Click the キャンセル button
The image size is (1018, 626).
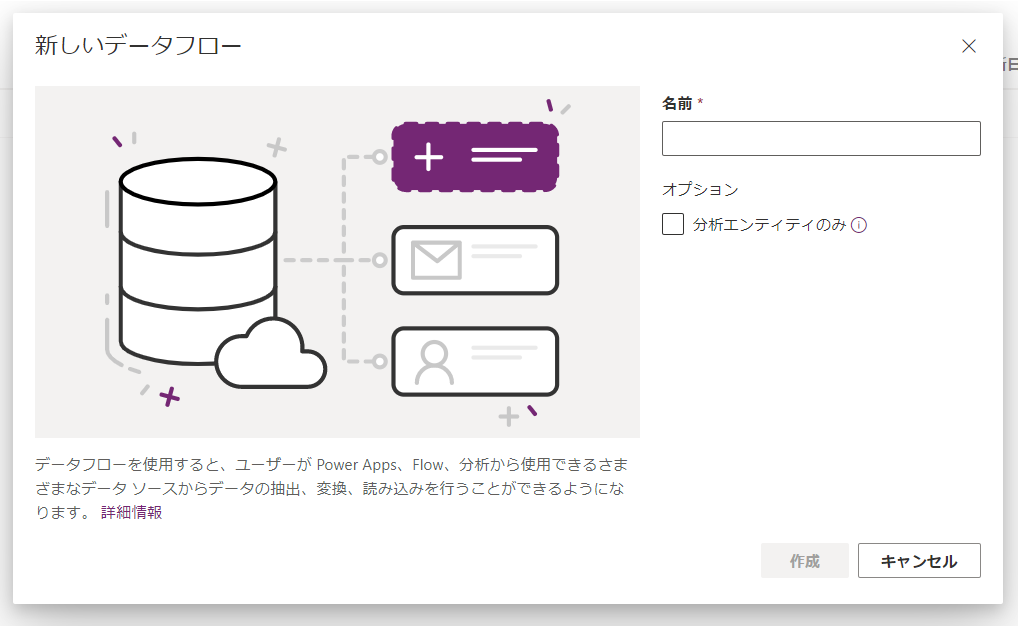(x=919, y=560)
